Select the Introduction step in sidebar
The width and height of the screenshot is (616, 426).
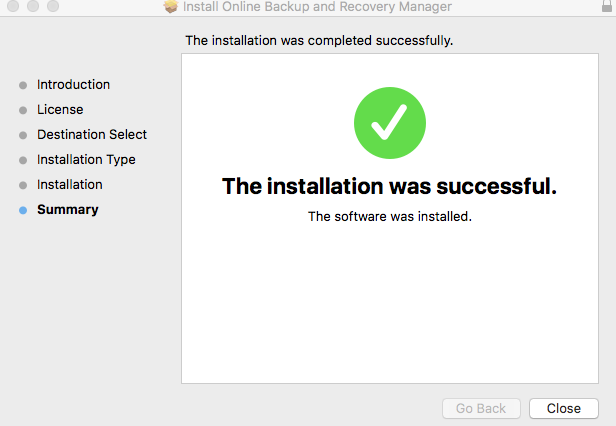click(x=73, y=84)
